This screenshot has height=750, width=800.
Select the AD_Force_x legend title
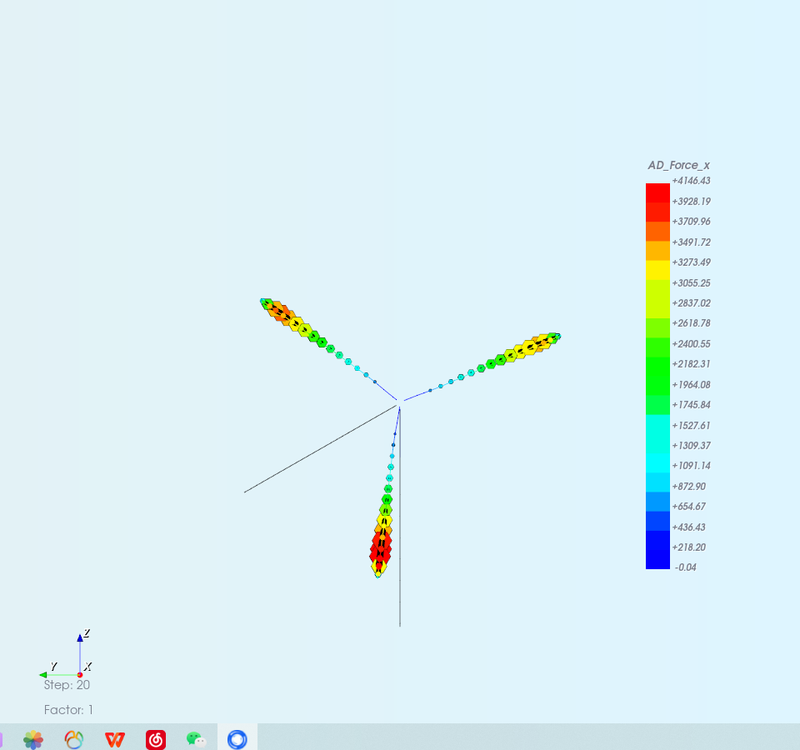[679, 165]
